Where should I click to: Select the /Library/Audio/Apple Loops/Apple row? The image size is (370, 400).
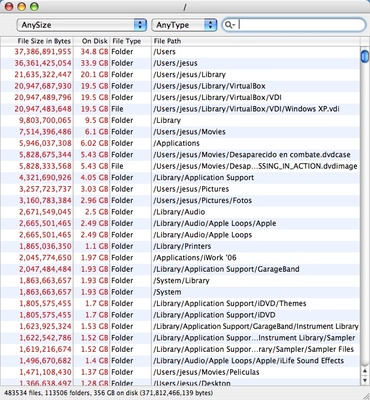(180, 223)
